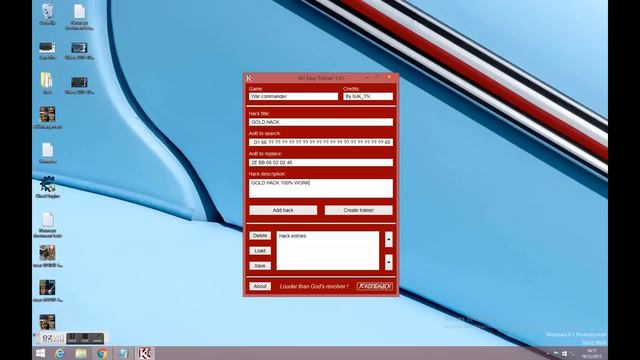Click the Delete hack entry button
This screenshot has width=640, height=360.
pyautogui.click(x=260, y=236)
